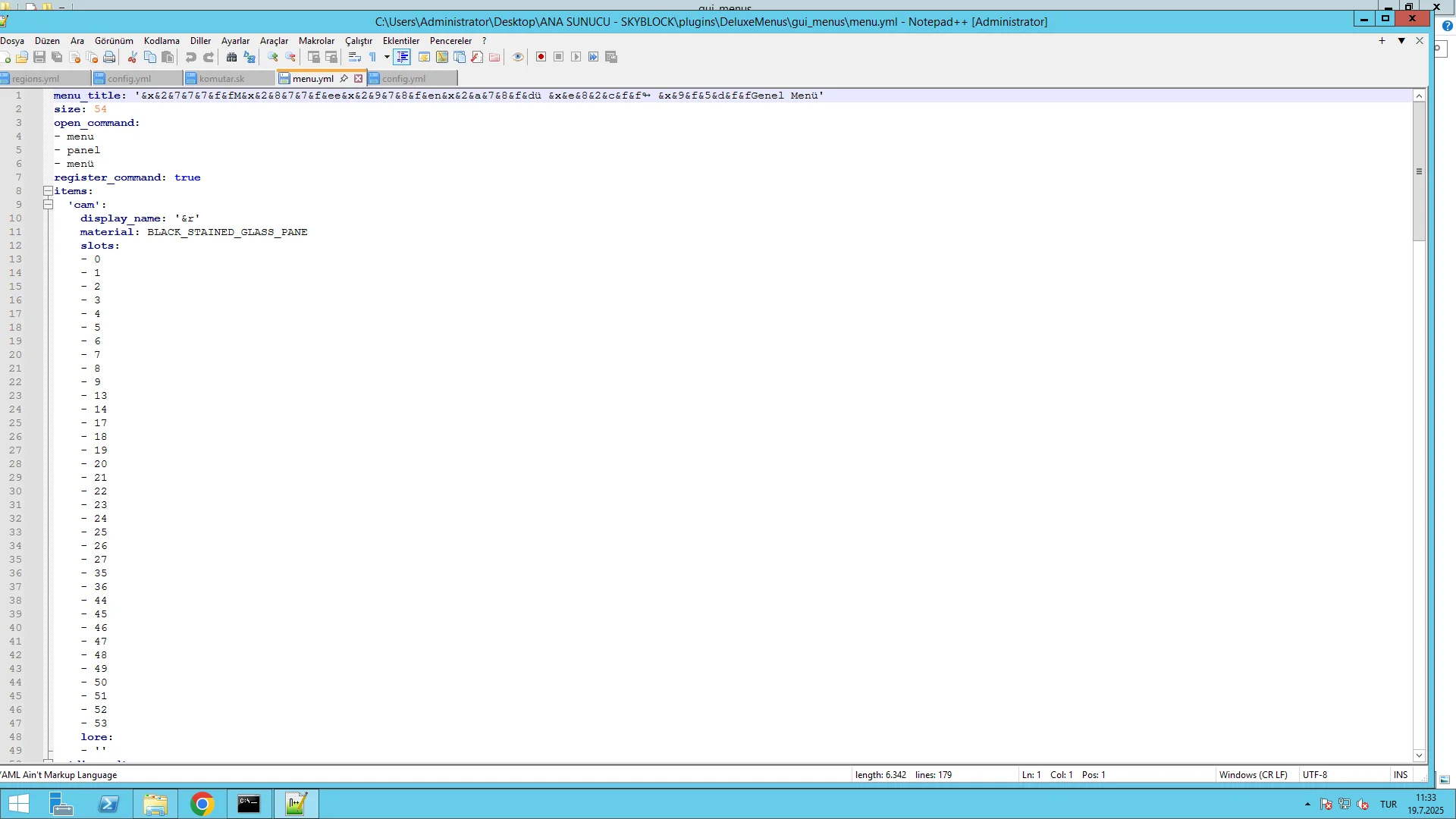Screen dimensions: 1456x819
Task: Open Find with the binoculars icon
Action: [x=232, y=57]
